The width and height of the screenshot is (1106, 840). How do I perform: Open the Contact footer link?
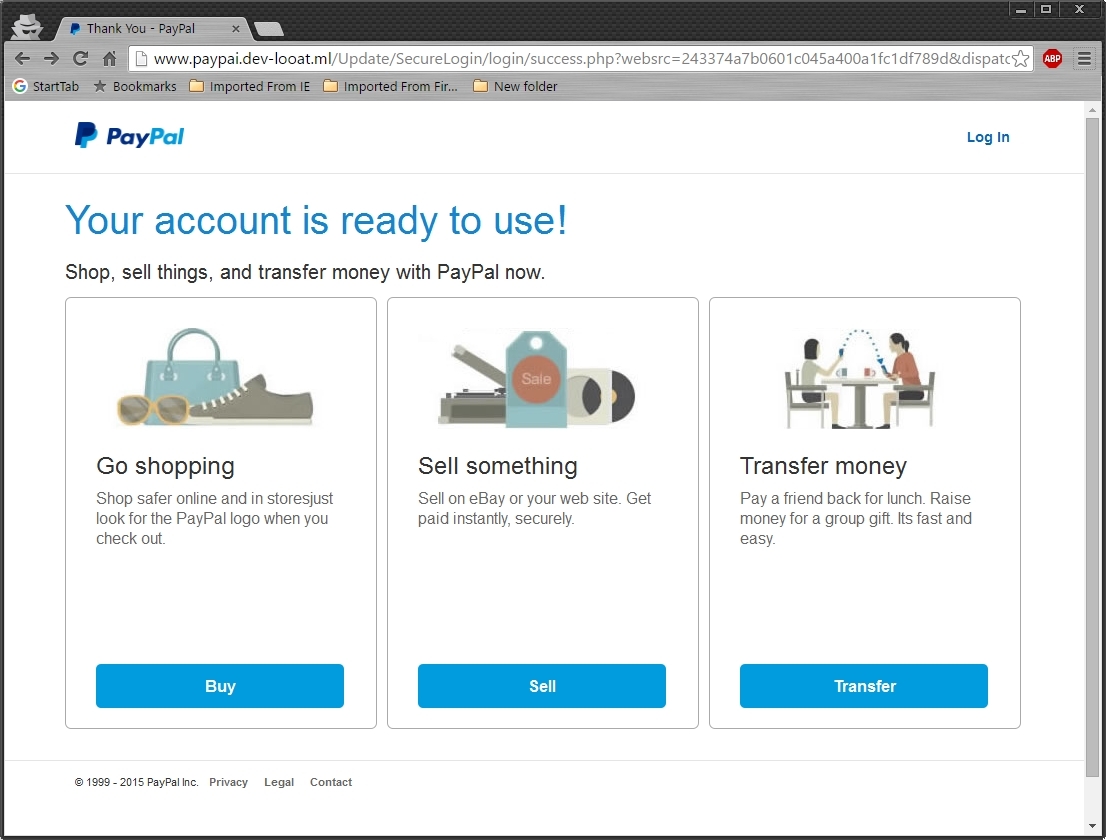pyautogui.click(x=331, y=782)
